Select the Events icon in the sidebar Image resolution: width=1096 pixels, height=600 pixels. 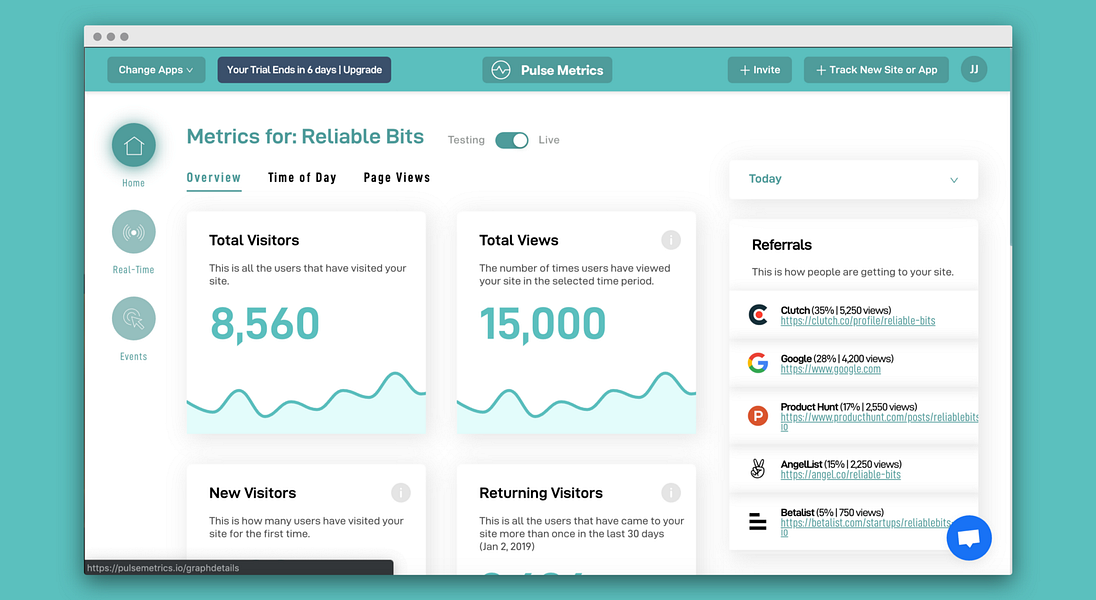click(x=133, y=318)
